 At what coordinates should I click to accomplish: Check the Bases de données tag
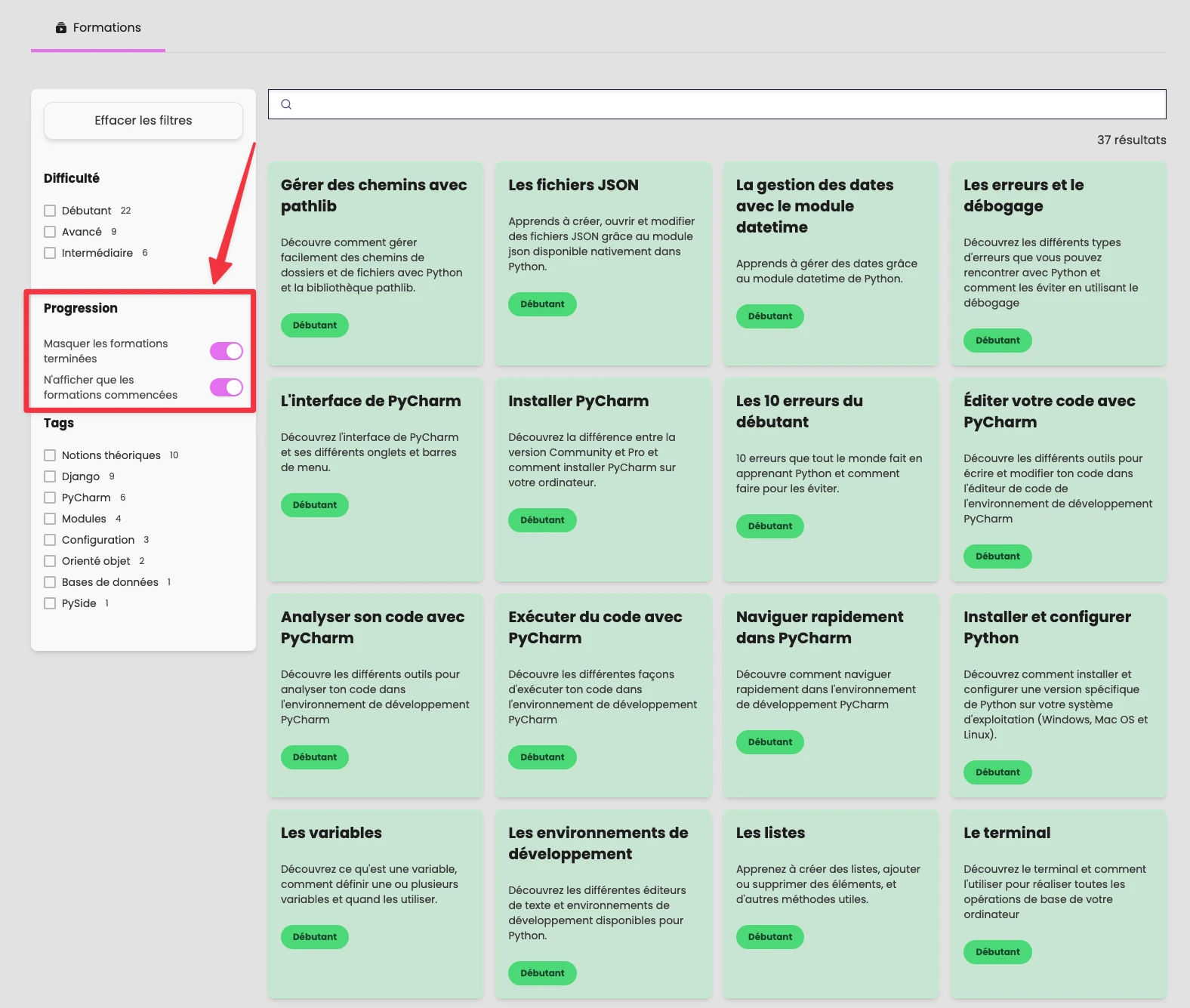(x=50, y=582)
